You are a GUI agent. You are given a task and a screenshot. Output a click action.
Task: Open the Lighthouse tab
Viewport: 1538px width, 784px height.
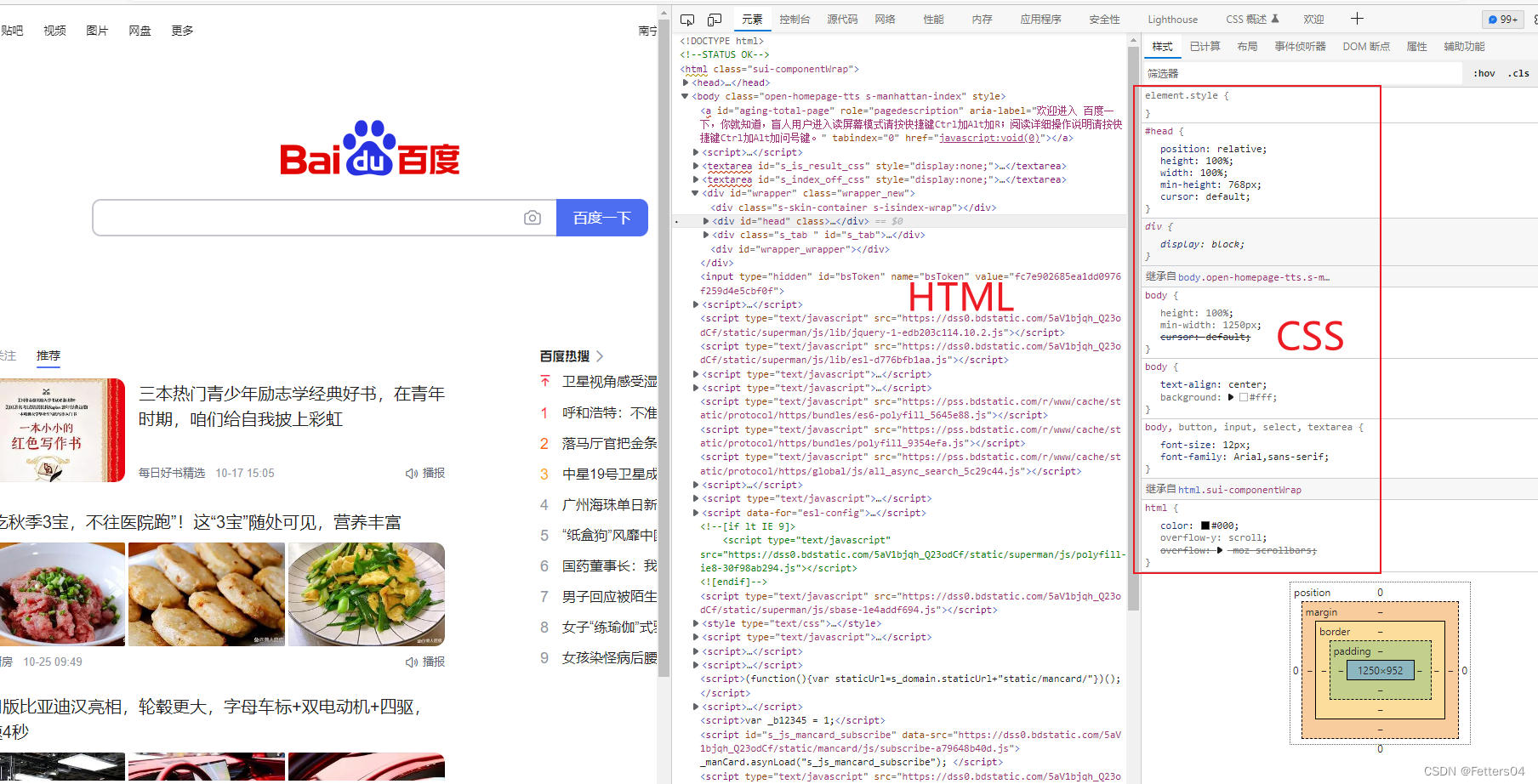pos(1172,19)
